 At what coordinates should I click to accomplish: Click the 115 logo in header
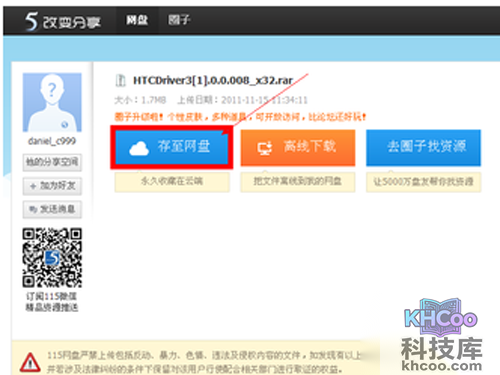[62, 22]
